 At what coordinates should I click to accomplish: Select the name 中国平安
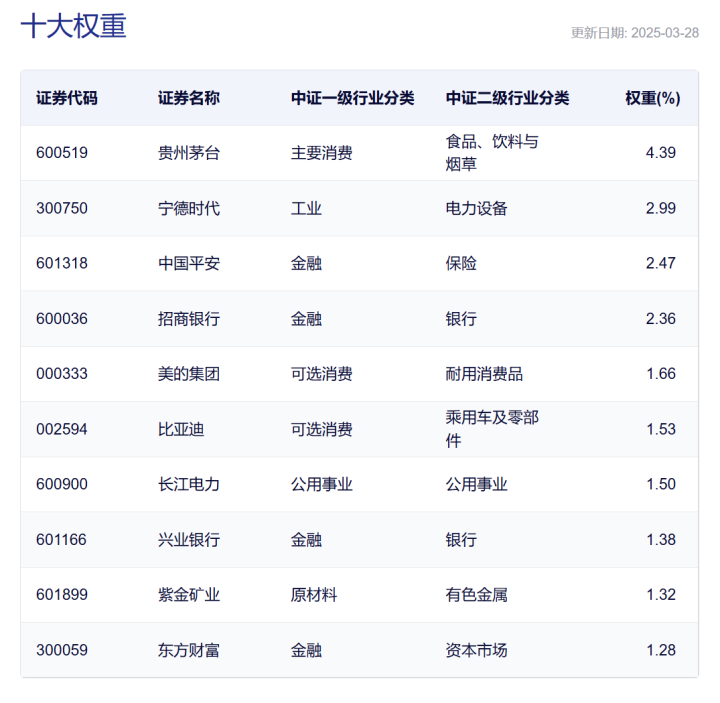point(189,264)
